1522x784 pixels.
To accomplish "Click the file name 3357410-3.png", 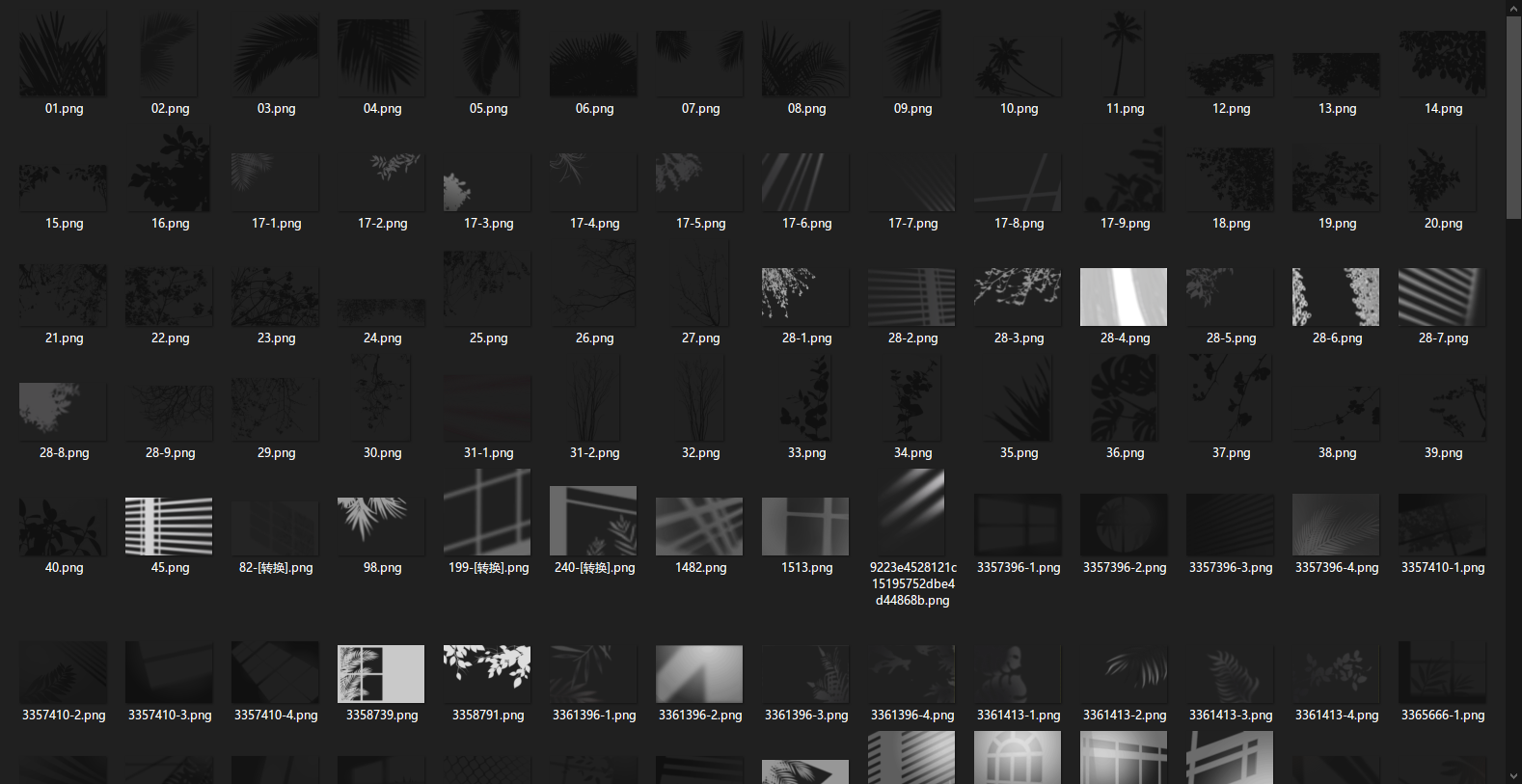I will (170, 716).
